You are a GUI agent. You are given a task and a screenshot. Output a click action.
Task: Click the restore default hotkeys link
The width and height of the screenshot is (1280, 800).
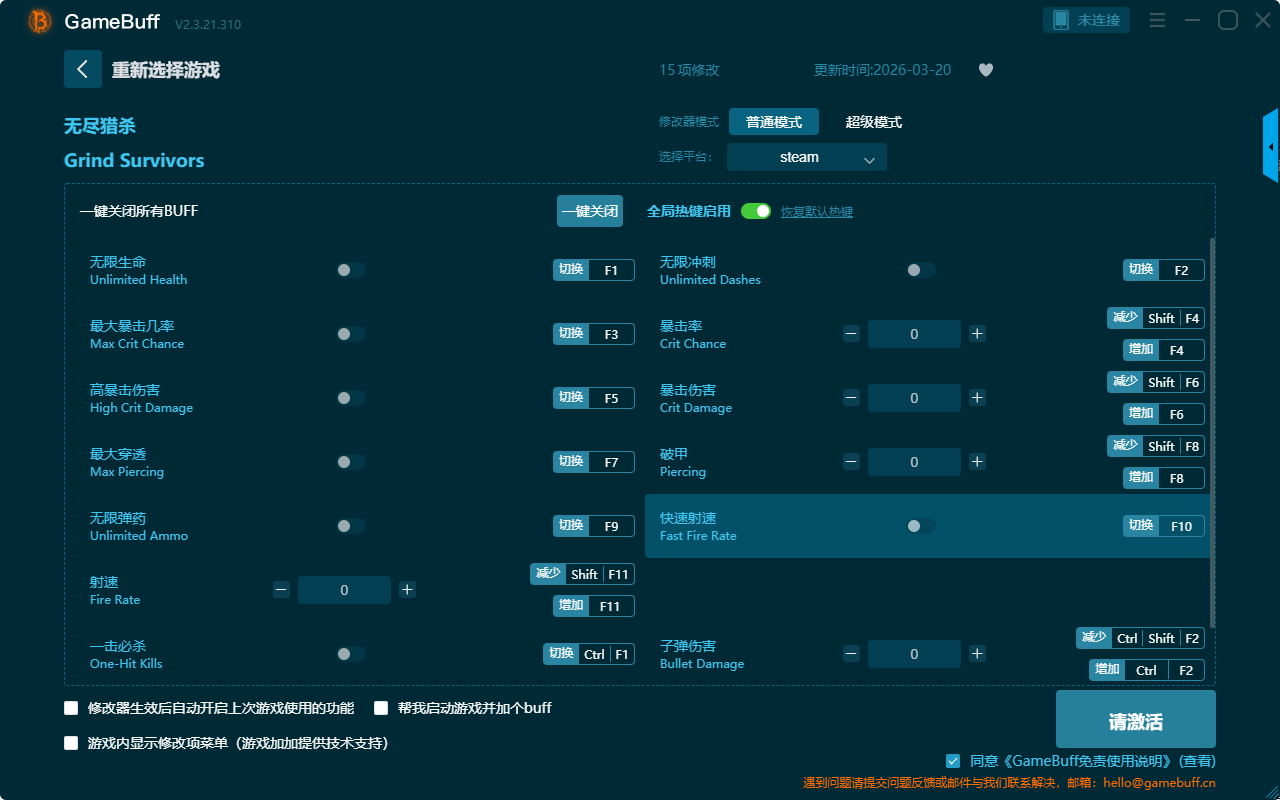(x=816, y=212)
